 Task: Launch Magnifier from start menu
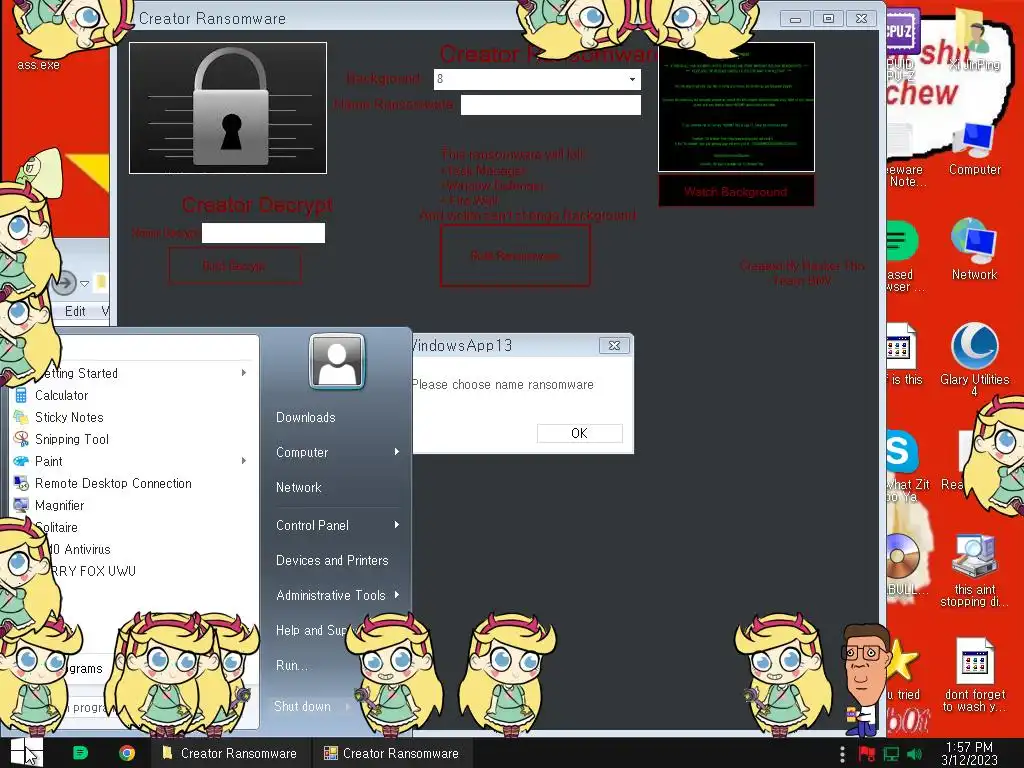(59, 505)
